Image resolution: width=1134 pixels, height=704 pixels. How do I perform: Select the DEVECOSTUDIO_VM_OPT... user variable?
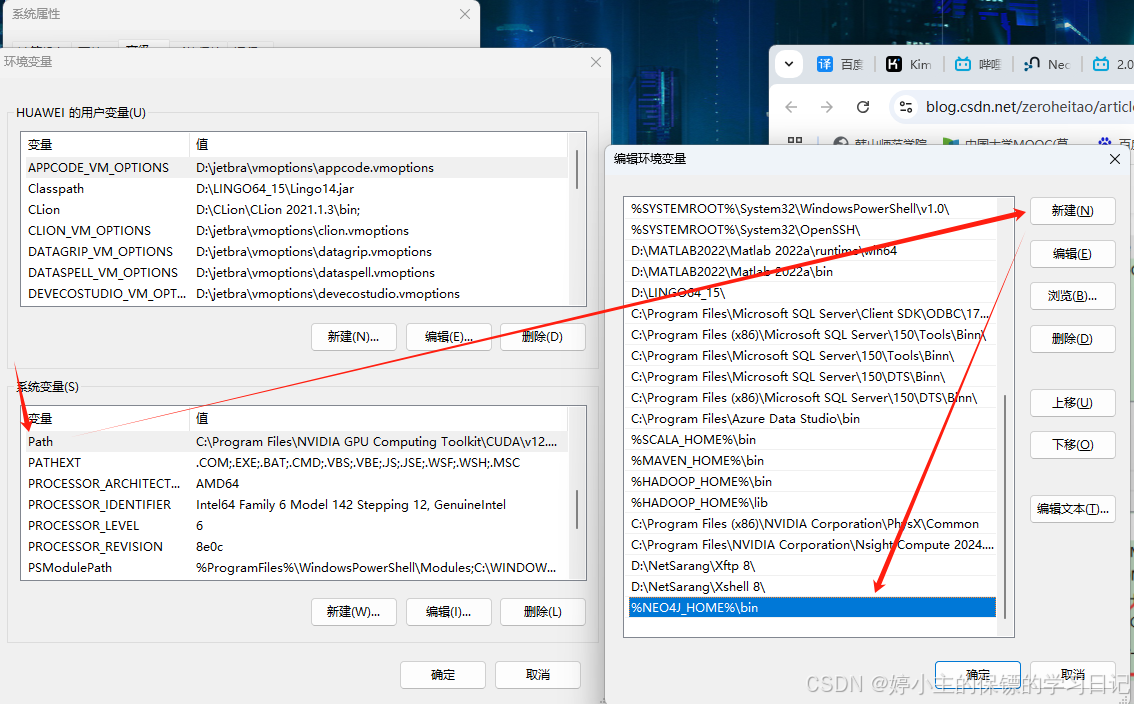[x=297, y=293]
